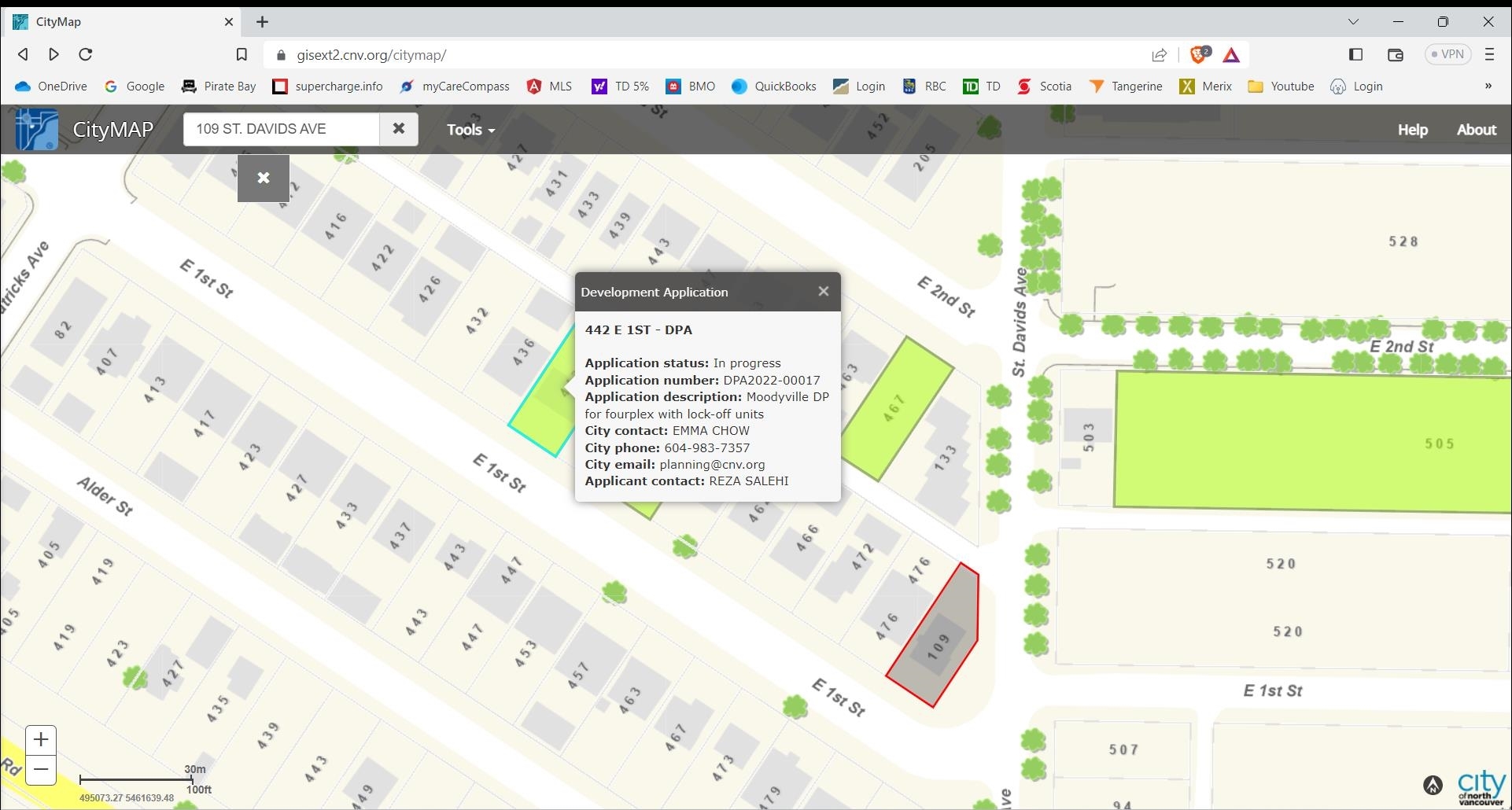The height and width of the screenshot is (810, 1512).
Task: Close the CityMap tab
Action: click(229, 22)
